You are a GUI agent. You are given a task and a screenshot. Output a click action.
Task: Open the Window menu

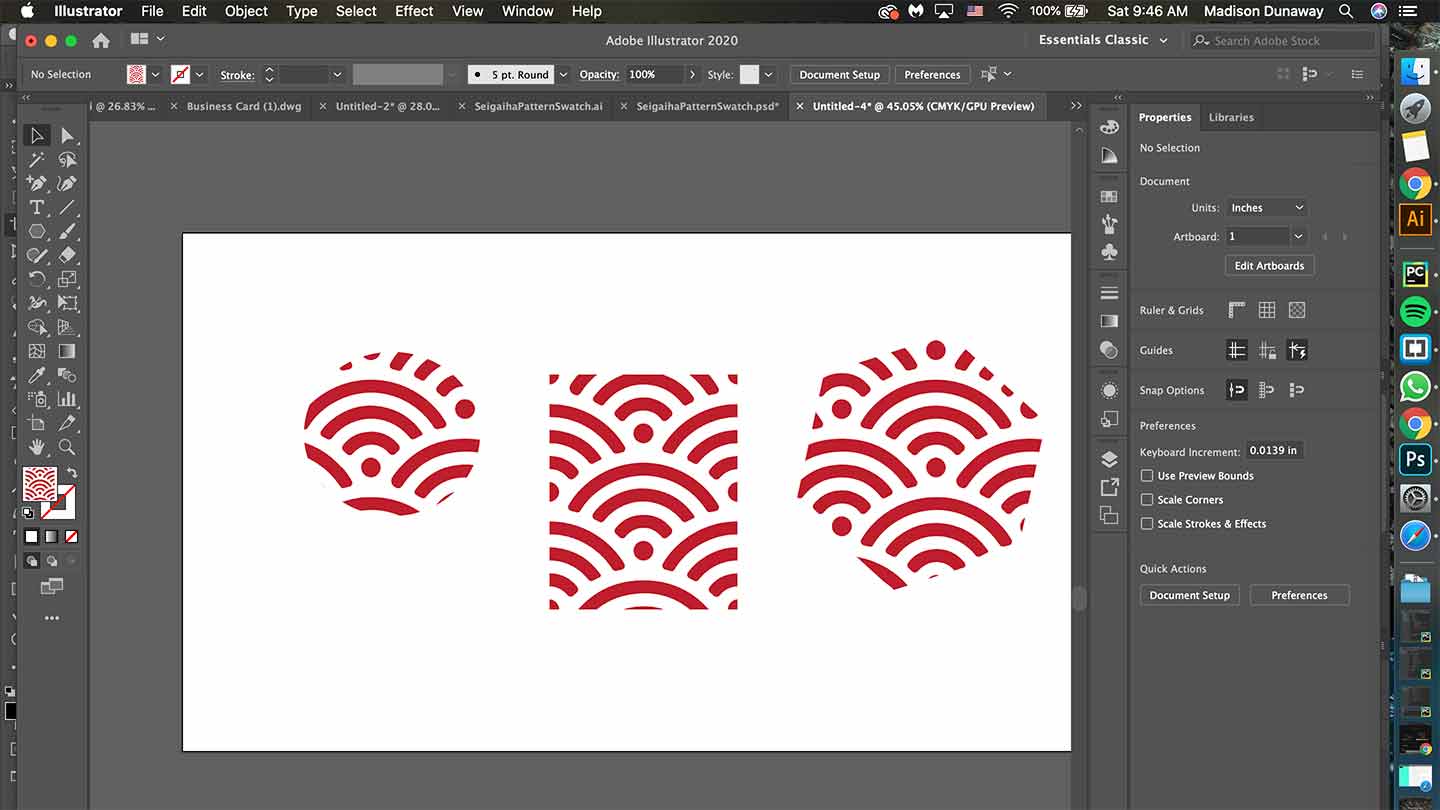pos(527,11)
